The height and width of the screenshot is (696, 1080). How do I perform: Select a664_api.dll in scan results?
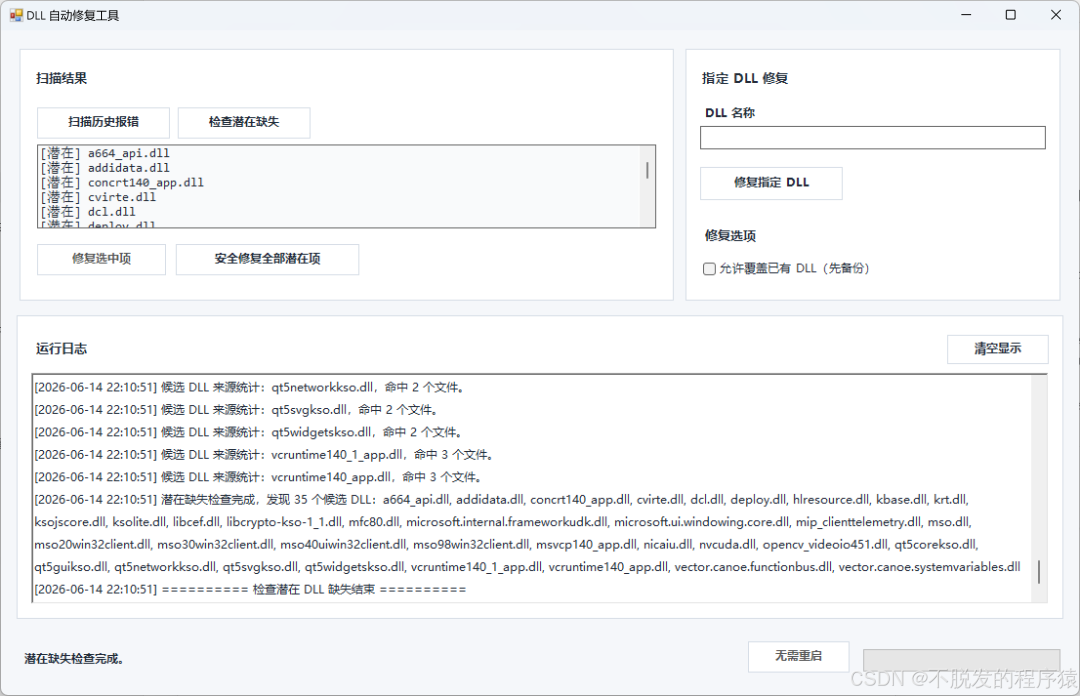click(339, 153)
